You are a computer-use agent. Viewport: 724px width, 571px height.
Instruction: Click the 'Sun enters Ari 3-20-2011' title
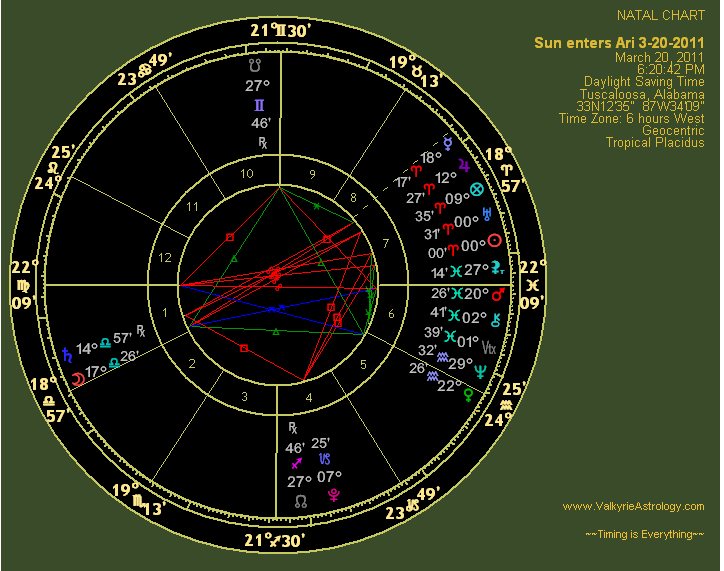619,42
